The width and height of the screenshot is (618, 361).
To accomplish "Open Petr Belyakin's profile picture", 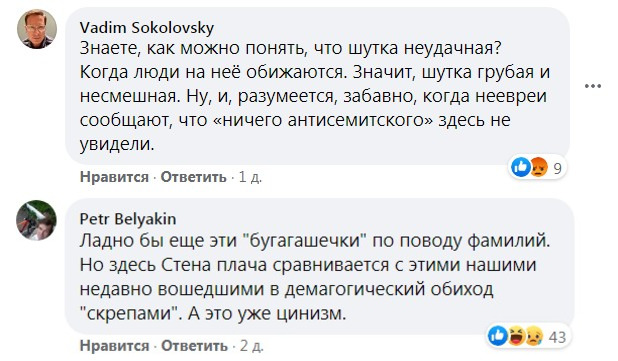I will point(37,220).
